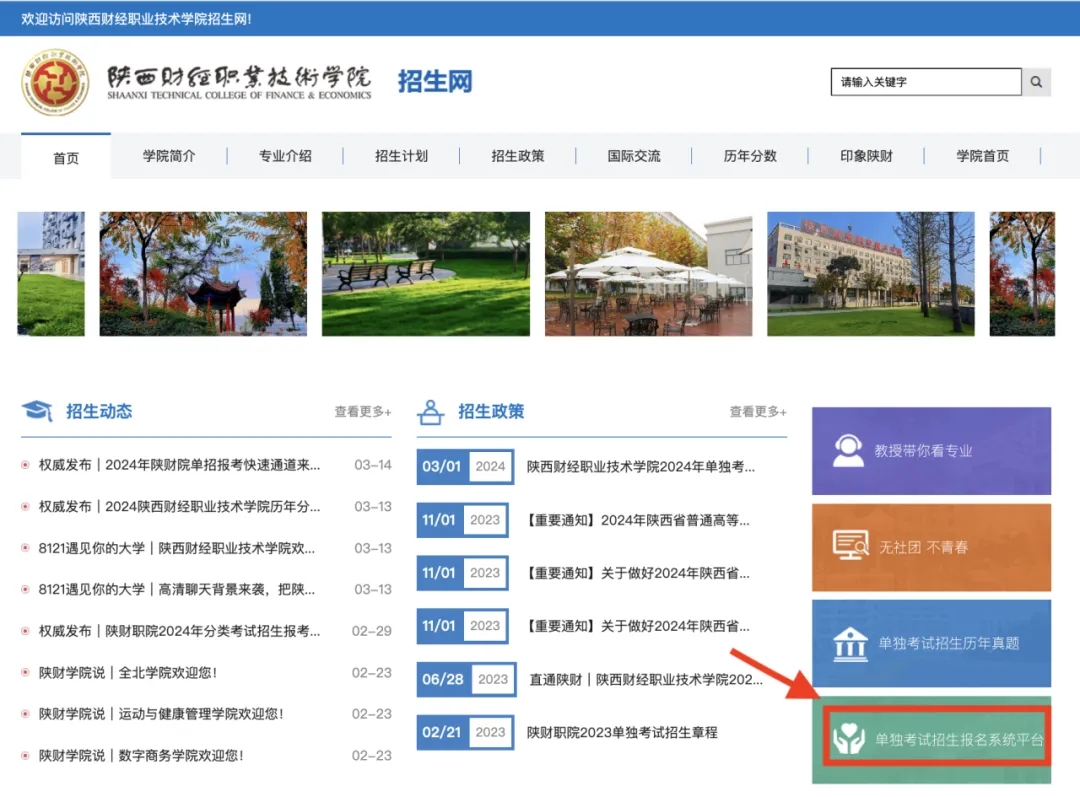Click the person icon beside 招生政策
The image size is (1080, 797).
pos(431,411)
